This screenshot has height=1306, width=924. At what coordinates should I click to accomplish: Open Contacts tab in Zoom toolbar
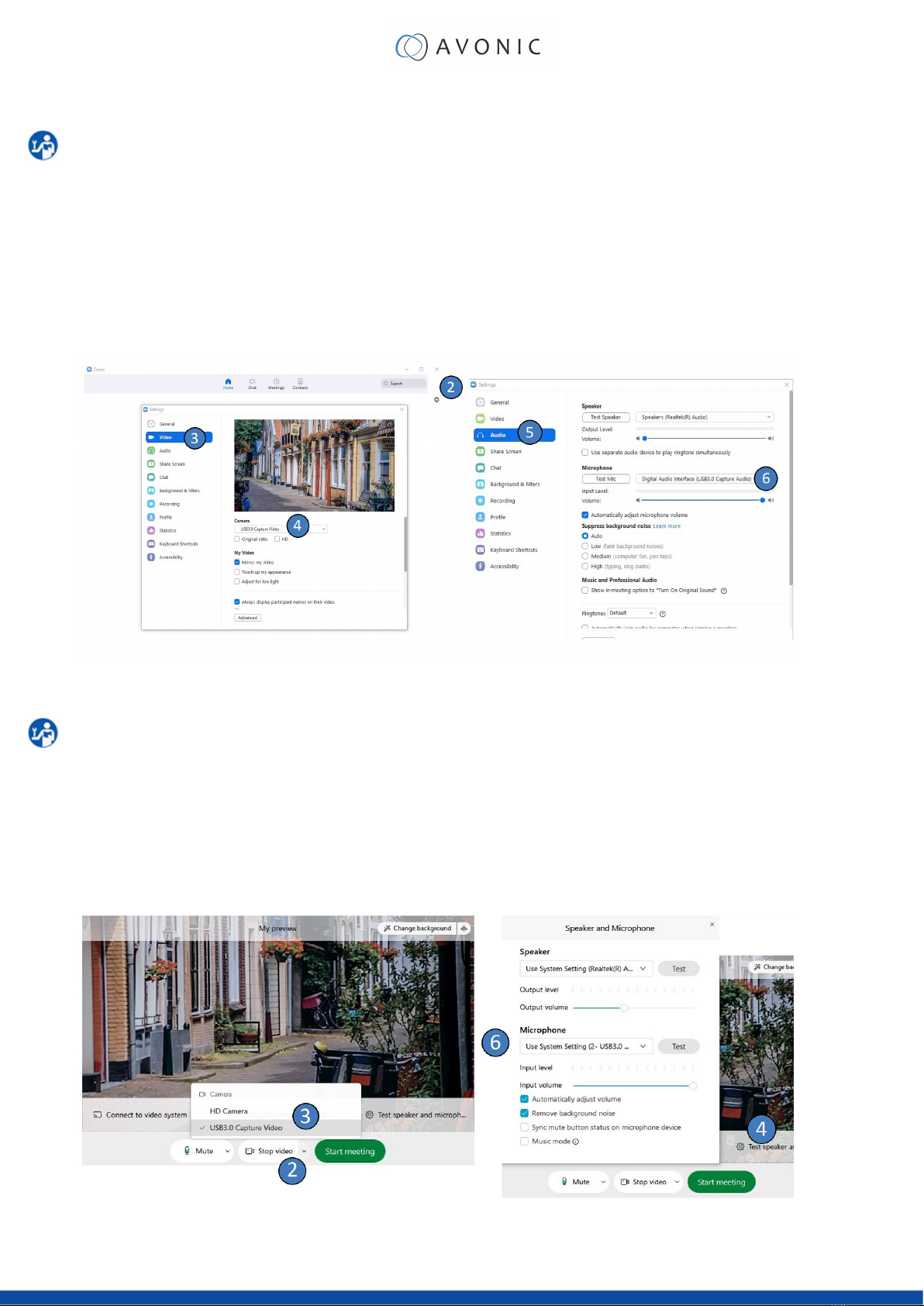300,384
